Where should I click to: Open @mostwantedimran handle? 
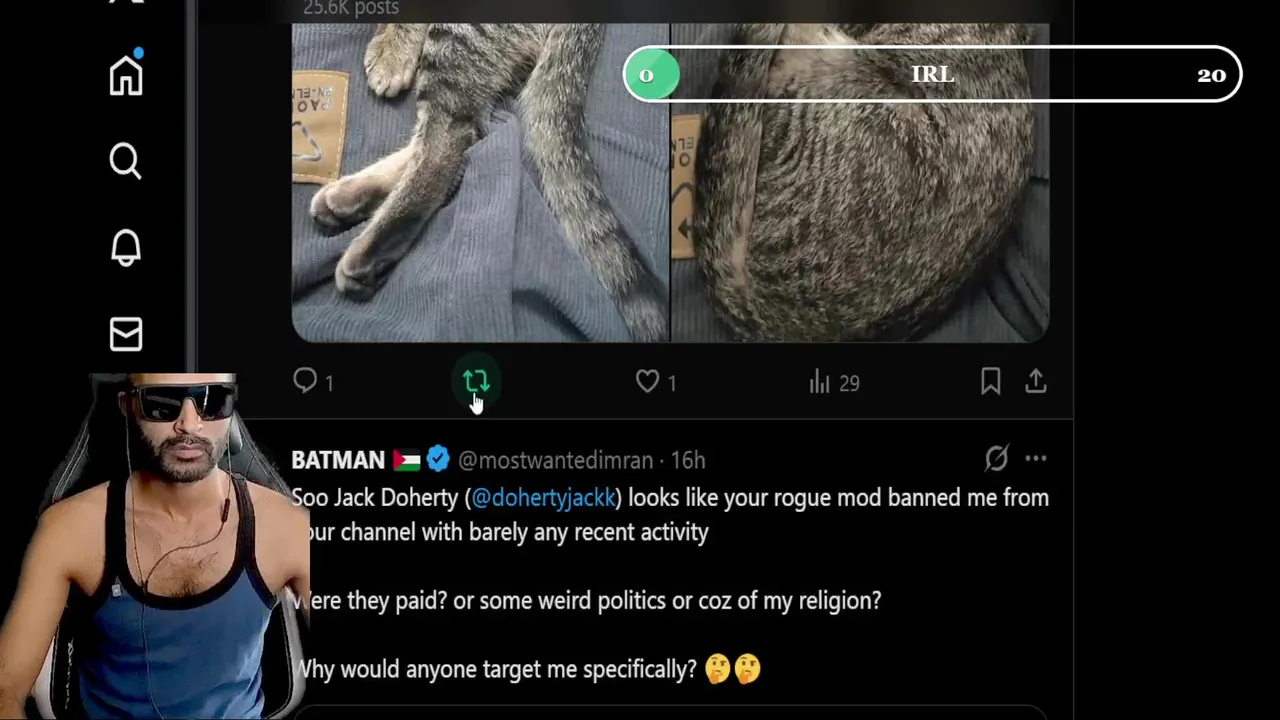[555, 460]
